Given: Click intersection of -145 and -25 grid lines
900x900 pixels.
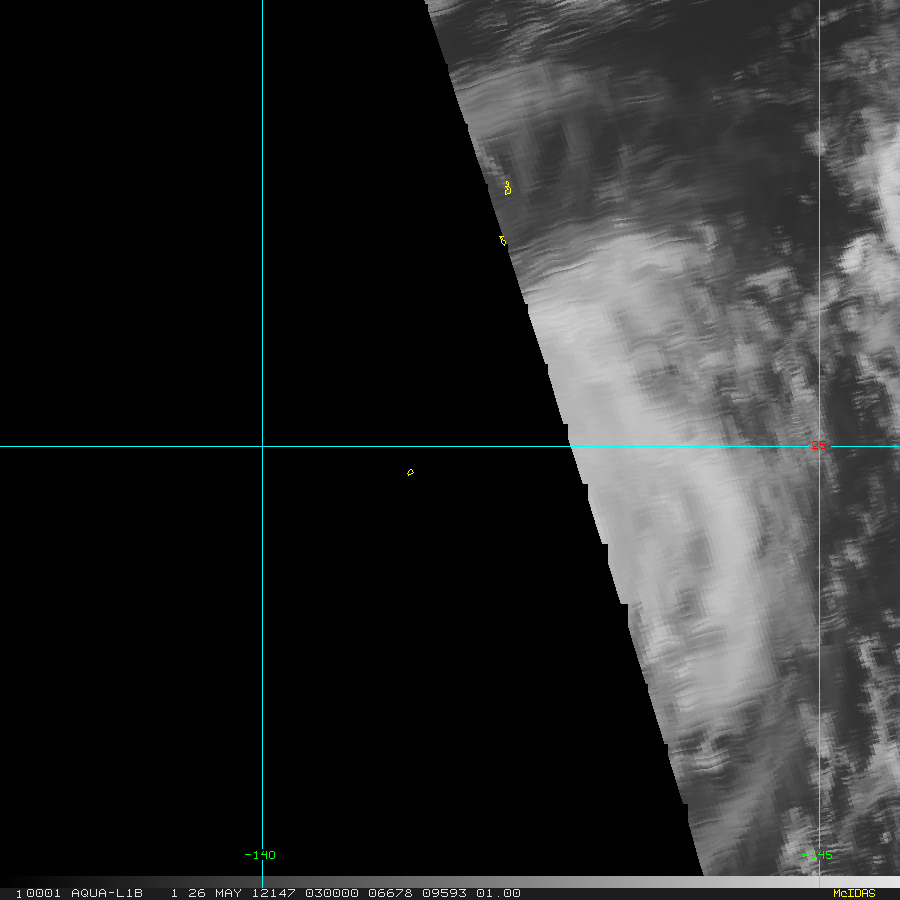Looking at the screenshot, I should pos(819,447).
